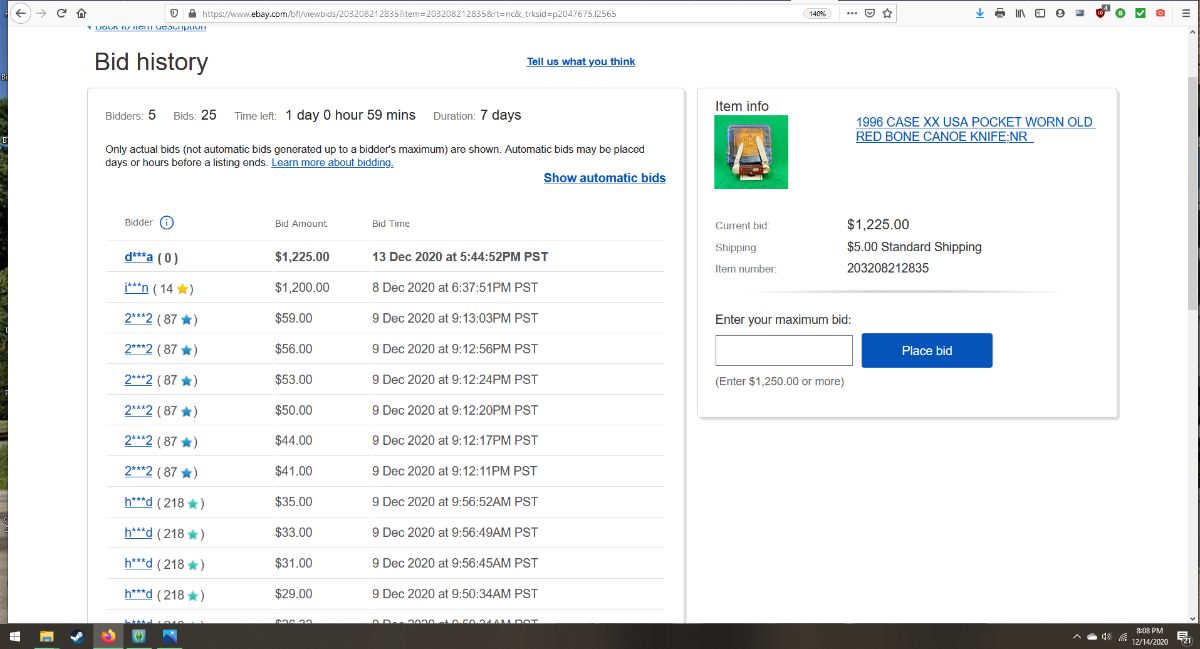Open the Windows Start menu
The width and height of the screenshot is (1200, 649).
[15, 636]
